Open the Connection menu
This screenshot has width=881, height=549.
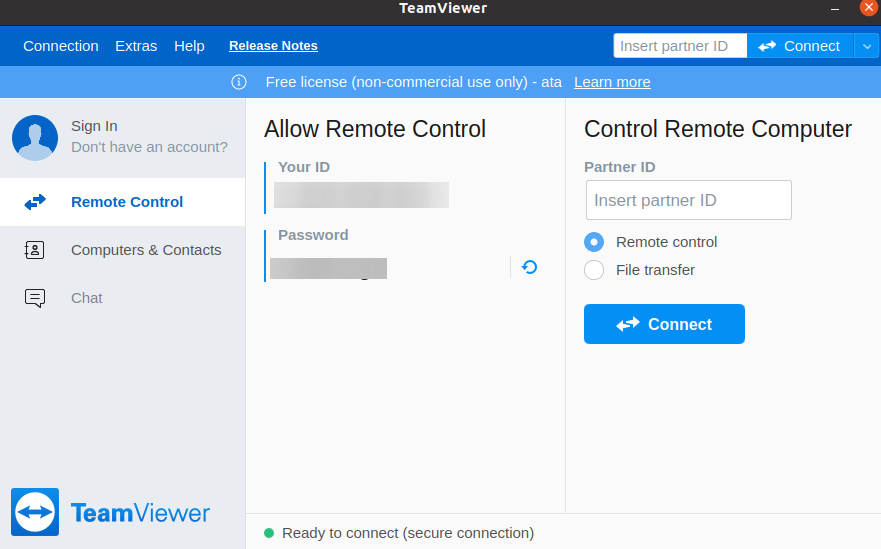click(61, 46)
